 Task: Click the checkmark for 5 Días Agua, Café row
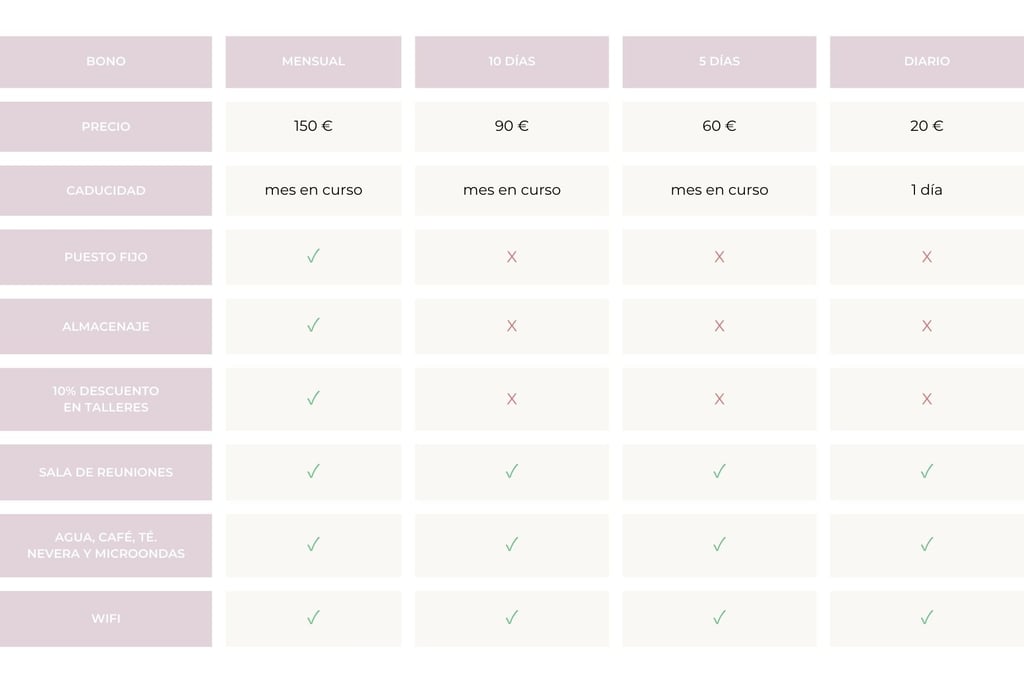[719, 545]
